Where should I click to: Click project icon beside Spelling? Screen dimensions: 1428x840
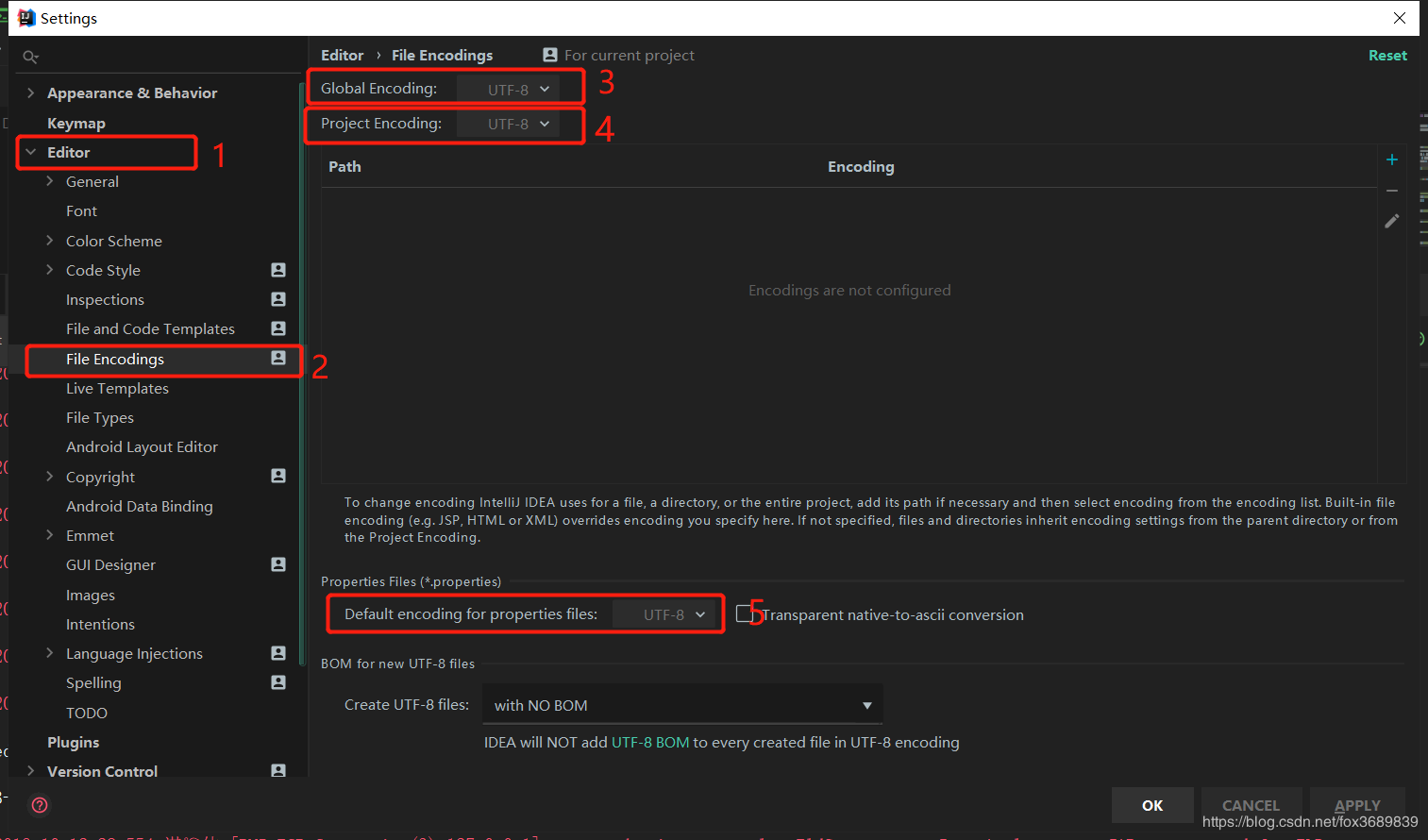tap(278, 682)
